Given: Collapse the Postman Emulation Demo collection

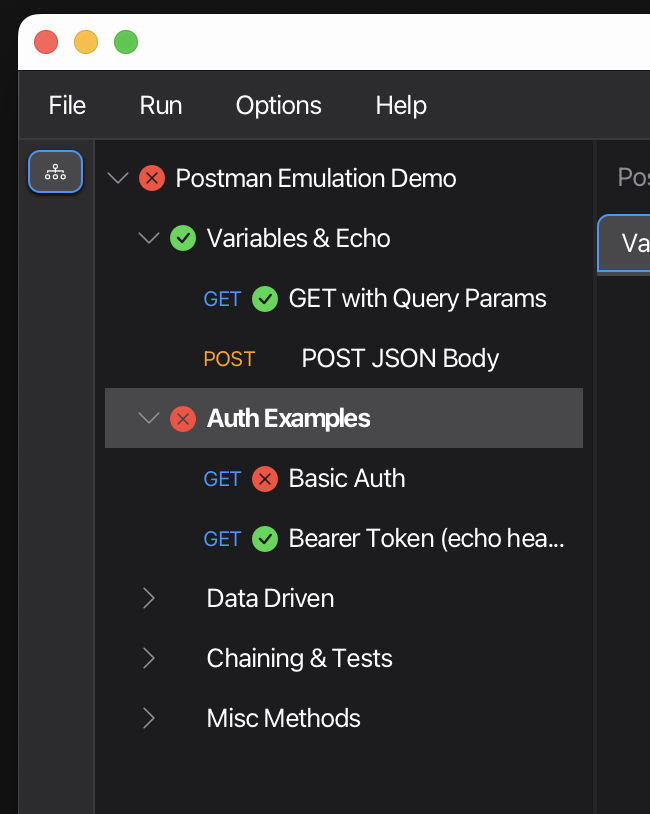Looking at the screenshot, I should pyautogui.click(x=117, y=178).
